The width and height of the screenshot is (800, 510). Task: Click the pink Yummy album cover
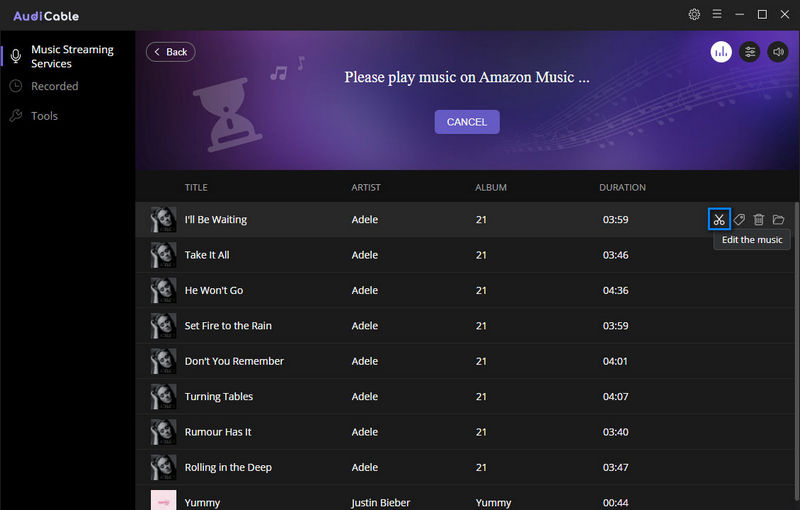click(163, 500)
